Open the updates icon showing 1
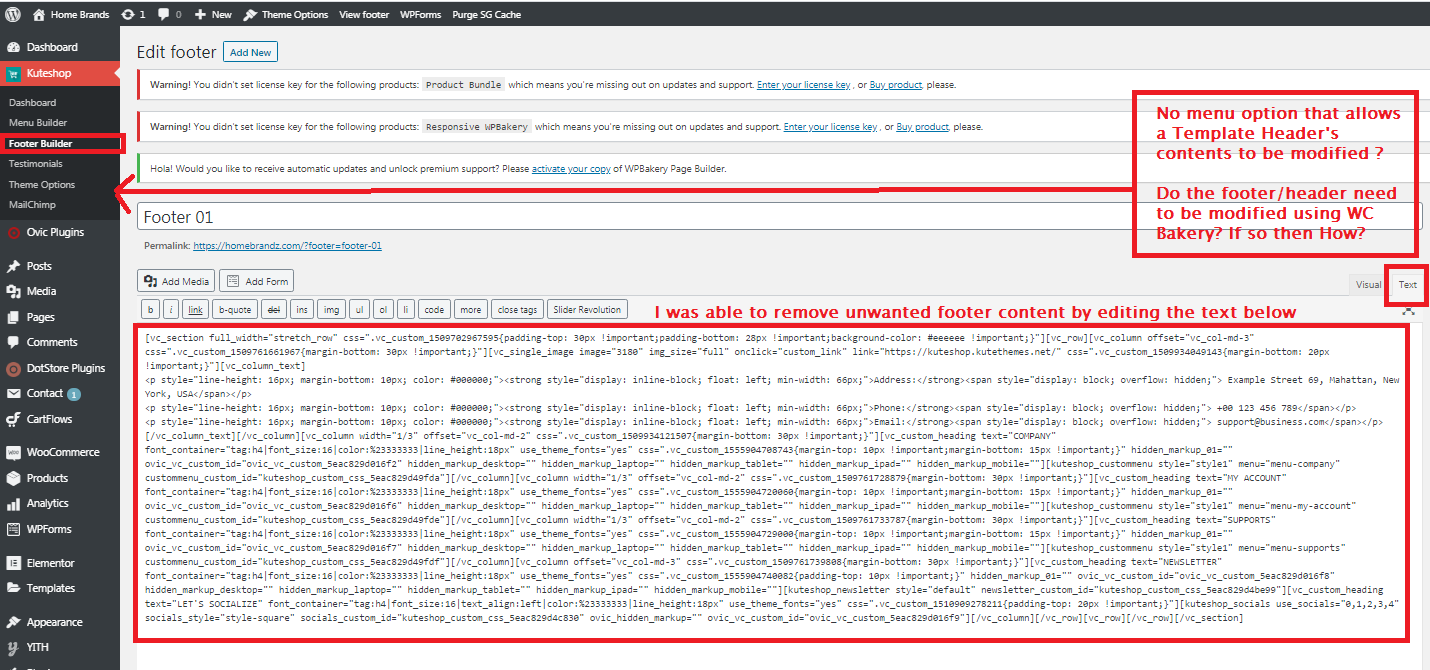 click(x=133, y=15)
